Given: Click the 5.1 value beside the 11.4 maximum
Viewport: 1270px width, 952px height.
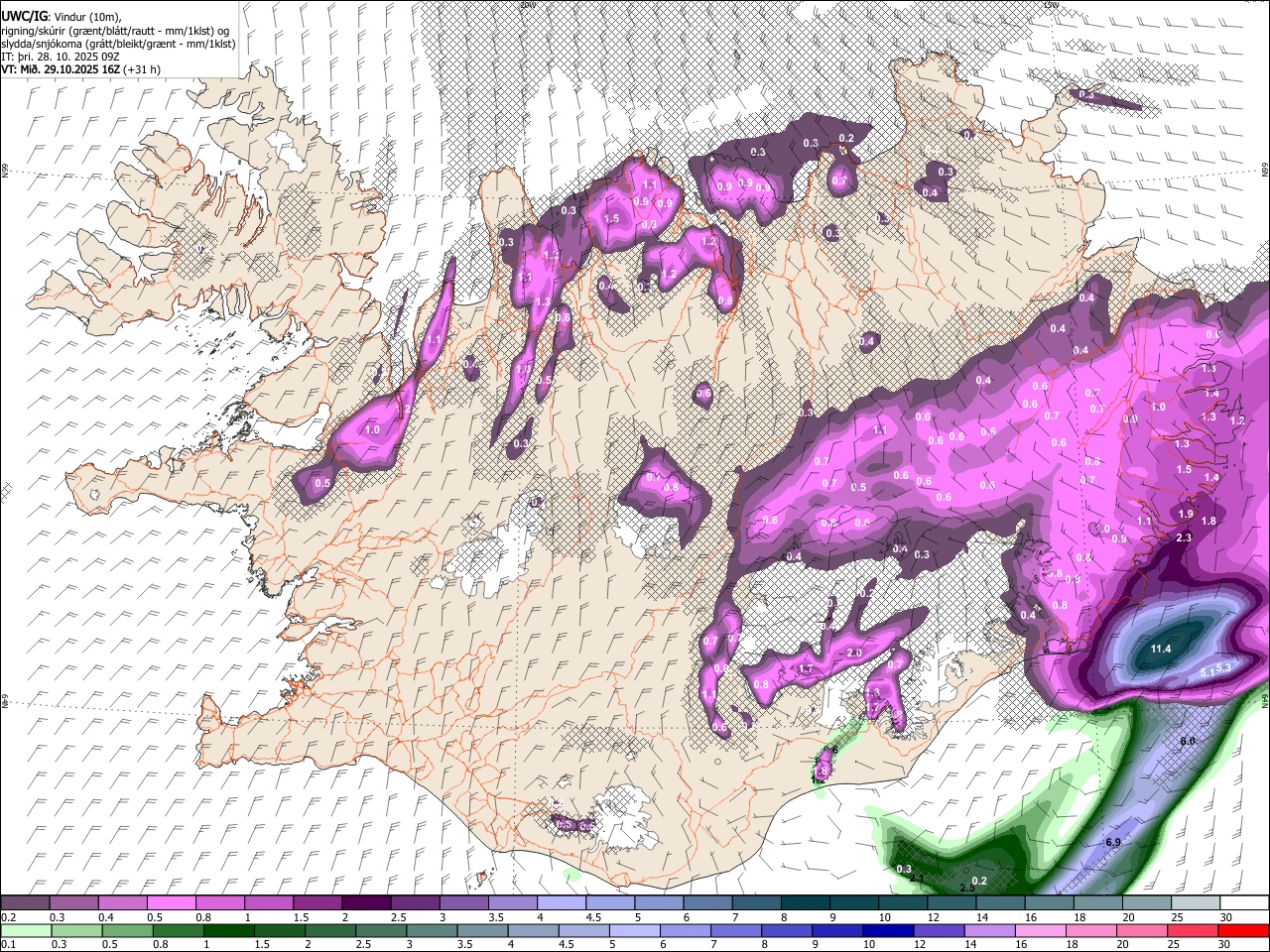Looking at the screenshot, I should pyautogui.click(x=1207, y=671).
